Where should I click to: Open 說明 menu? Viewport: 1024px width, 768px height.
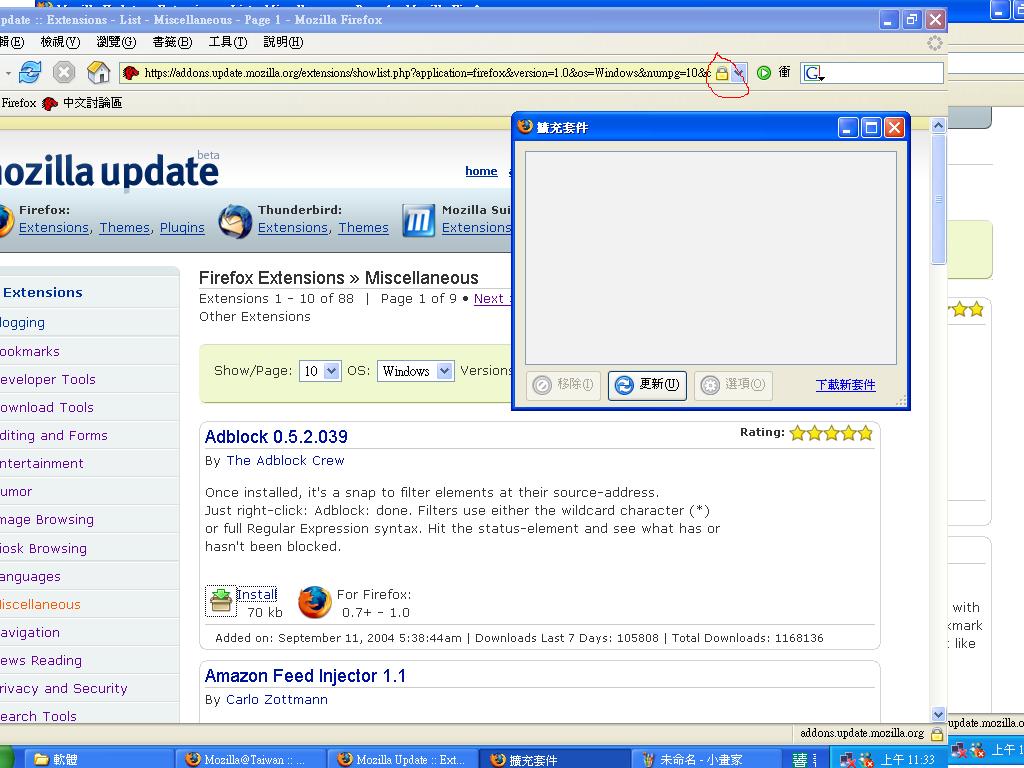click(283, 42)
